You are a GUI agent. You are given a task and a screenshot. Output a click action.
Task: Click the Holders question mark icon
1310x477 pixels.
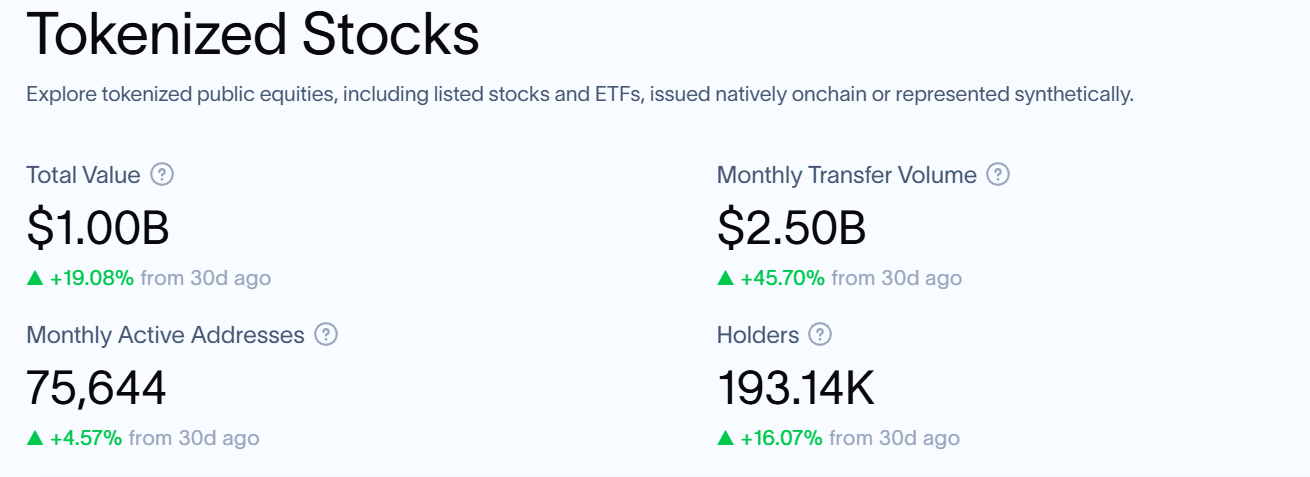coord(821,335)
